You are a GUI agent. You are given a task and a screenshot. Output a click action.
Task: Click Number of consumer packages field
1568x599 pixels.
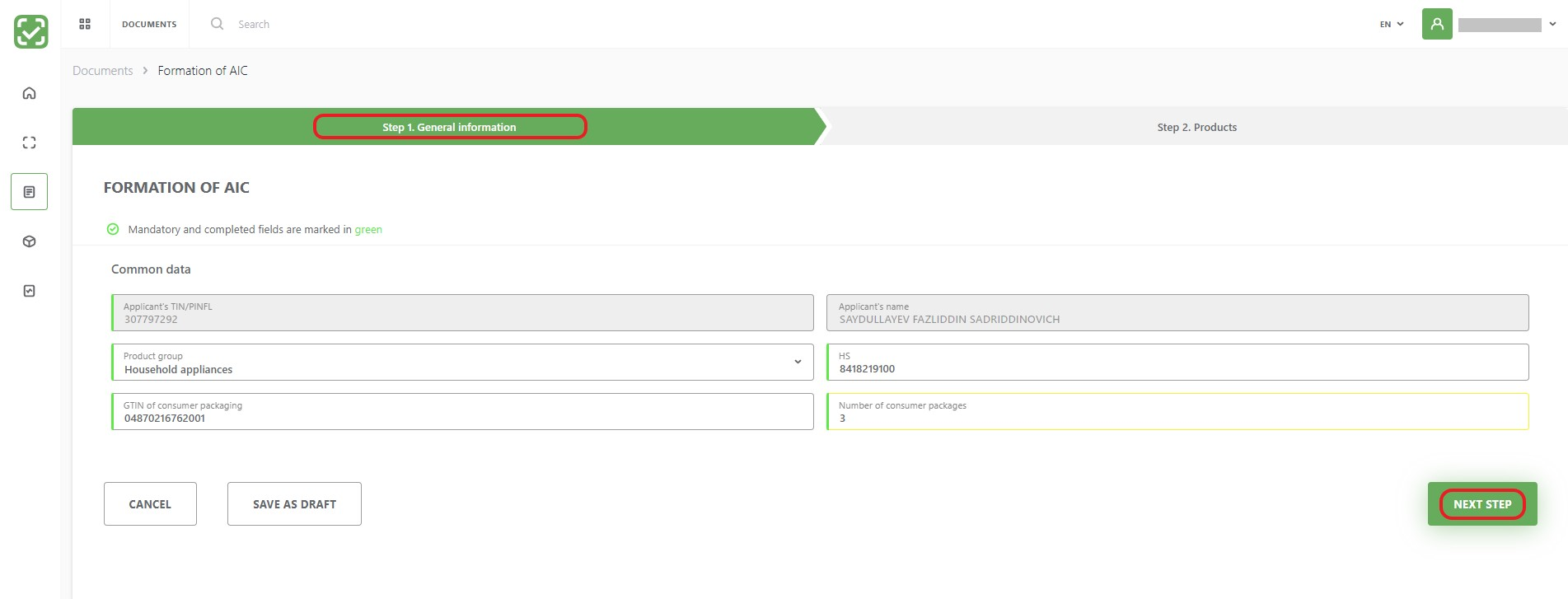click(1177, 412)
